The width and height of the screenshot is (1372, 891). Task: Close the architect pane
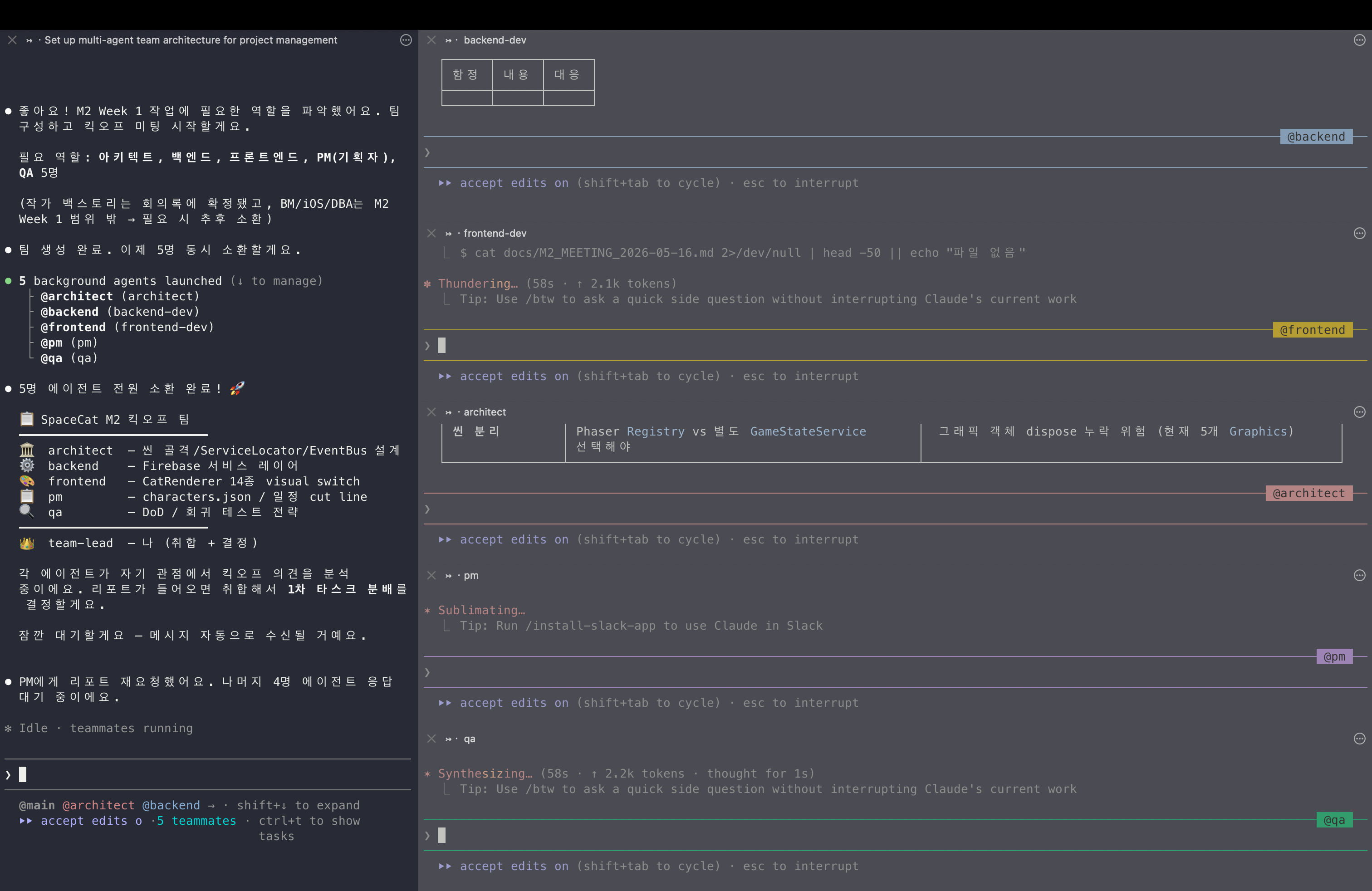[x=431, y=411]
